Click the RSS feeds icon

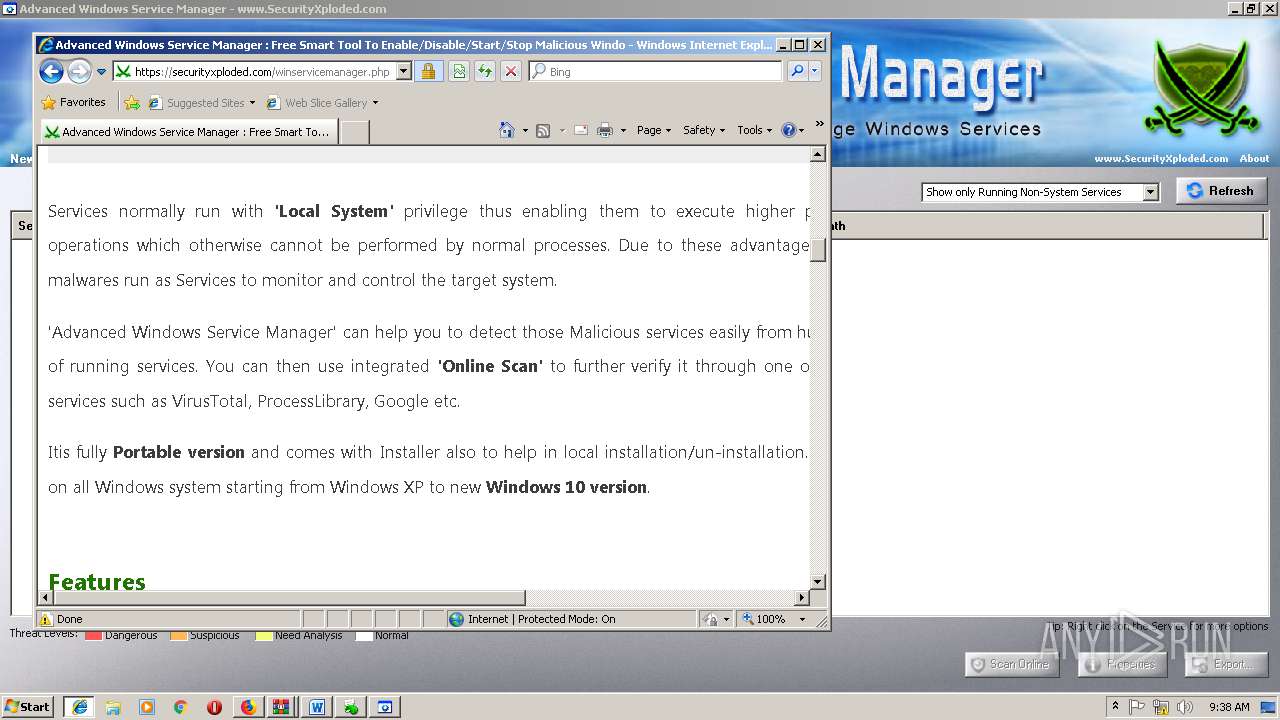(543, 130)
